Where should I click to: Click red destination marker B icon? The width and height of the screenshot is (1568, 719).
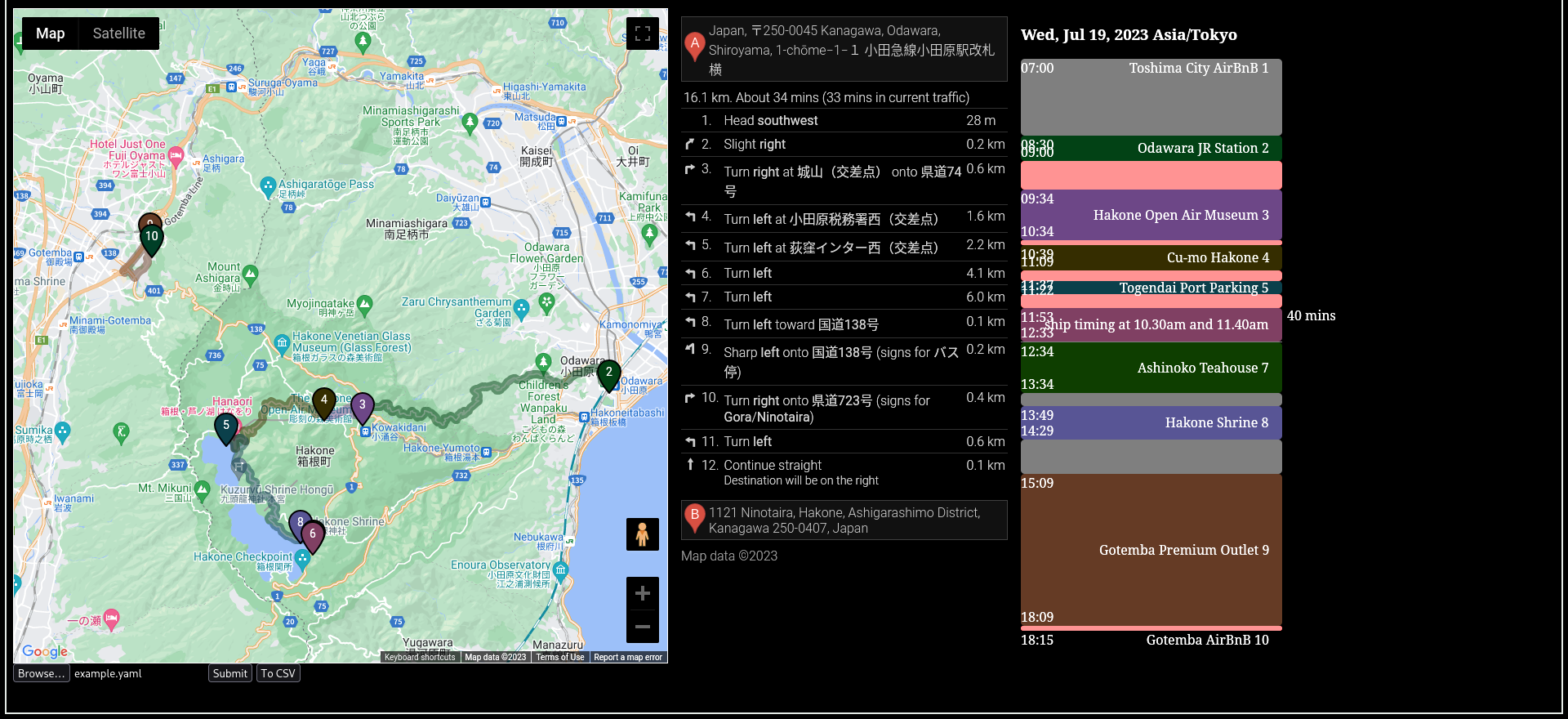pos(695,518)
